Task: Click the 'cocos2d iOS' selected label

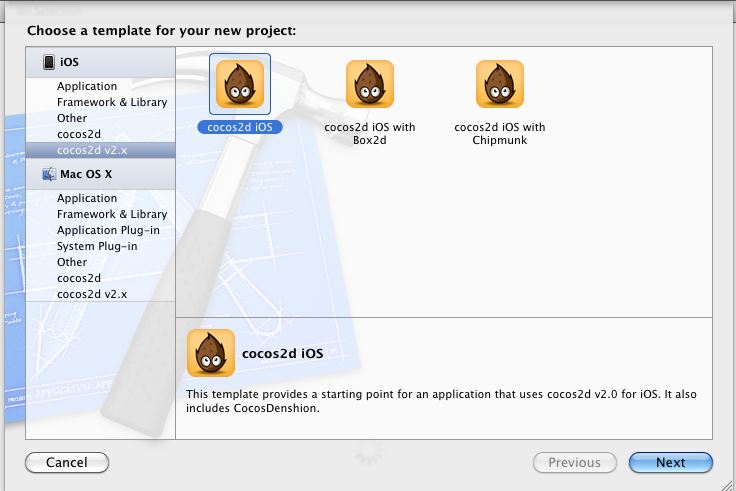Action: pyautogui.click(x=240, y=127)
